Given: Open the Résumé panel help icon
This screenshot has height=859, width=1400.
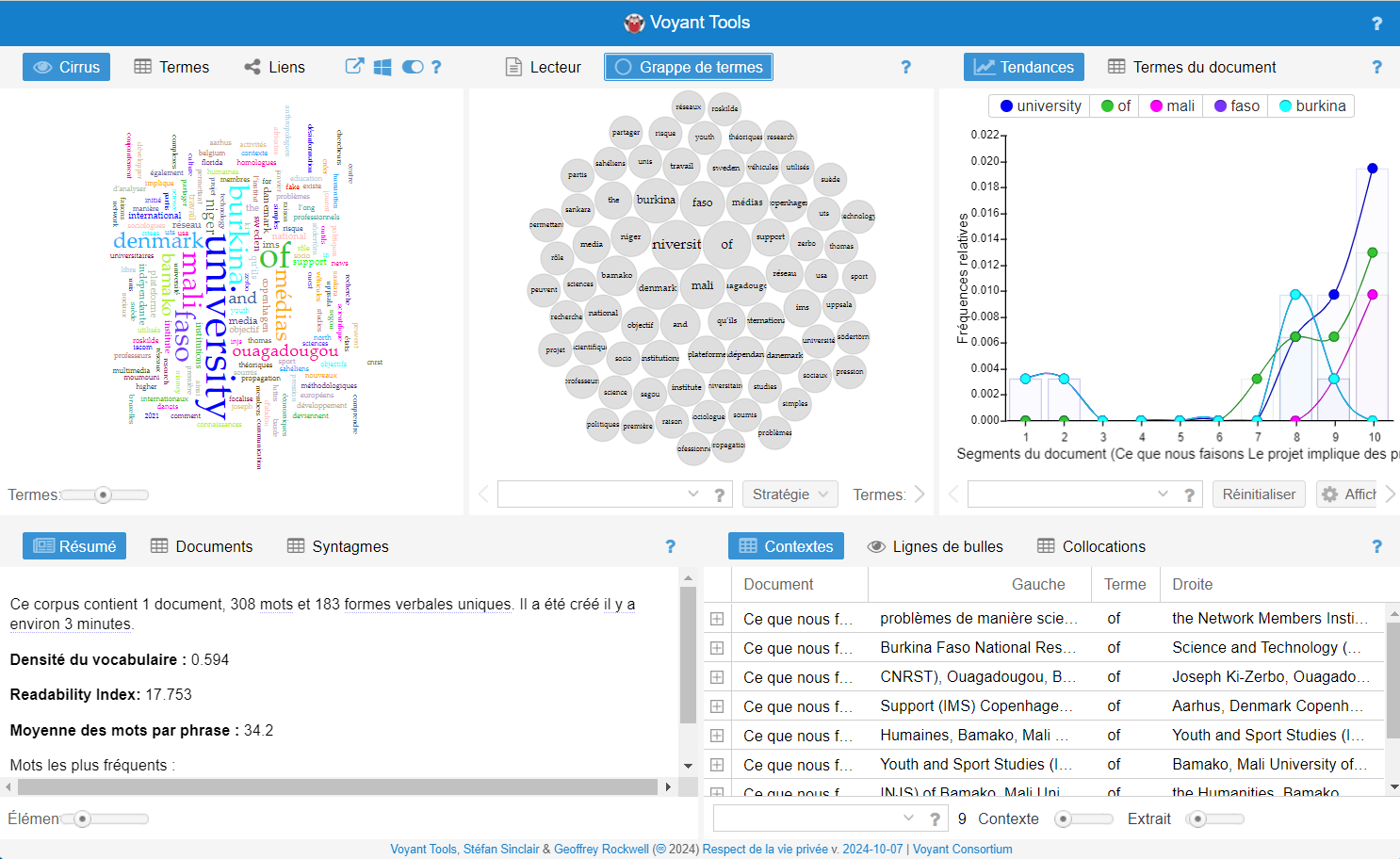Looking at the screenshot, I should click(670, 546).
